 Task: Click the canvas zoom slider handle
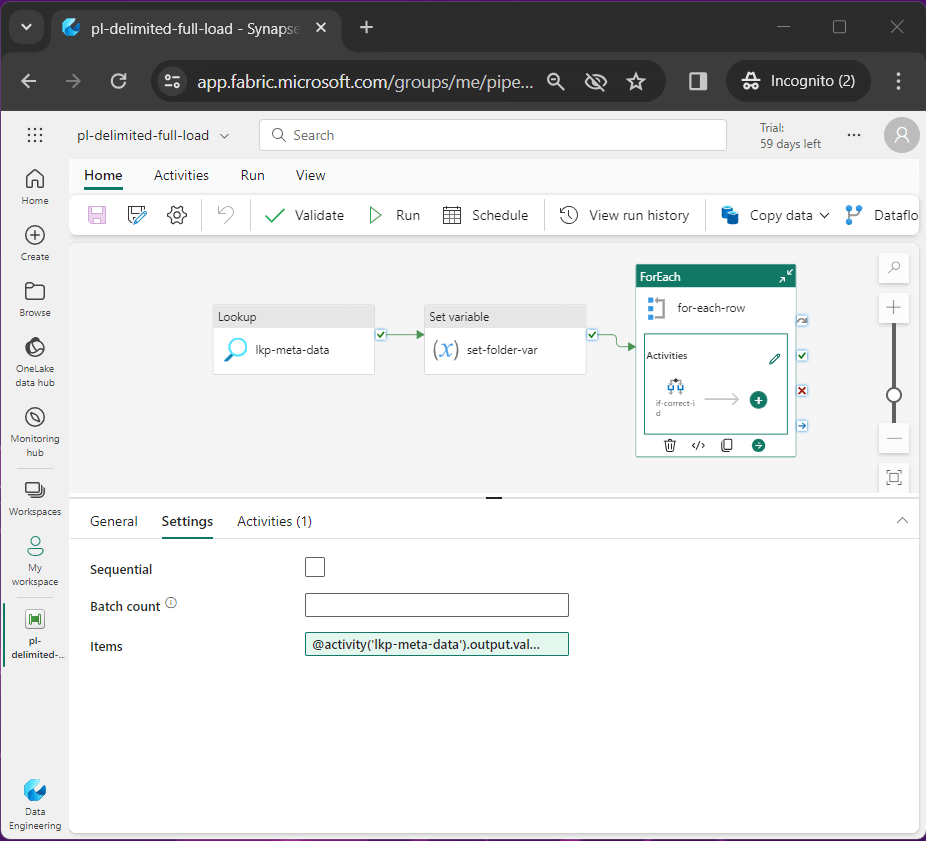[894, 395]
